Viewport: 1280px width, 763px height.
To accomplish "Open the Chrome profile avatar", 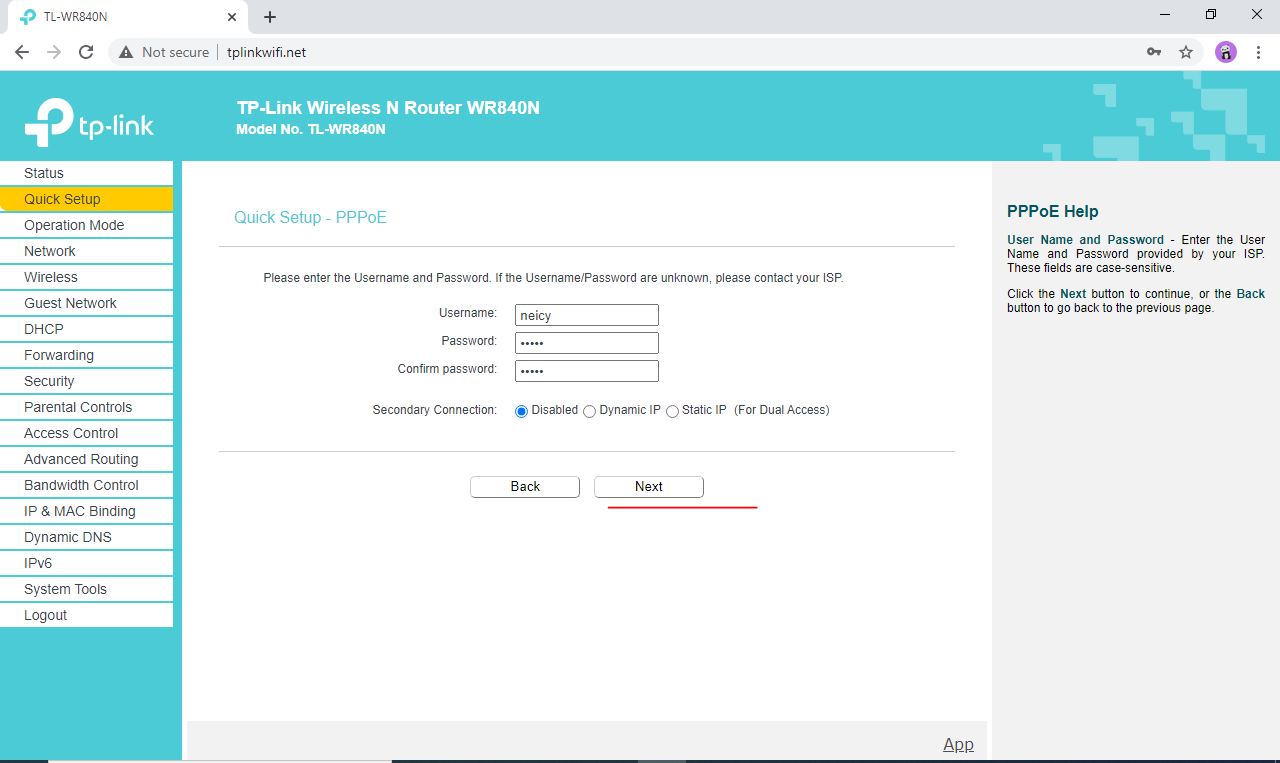I will (1226, 52).
